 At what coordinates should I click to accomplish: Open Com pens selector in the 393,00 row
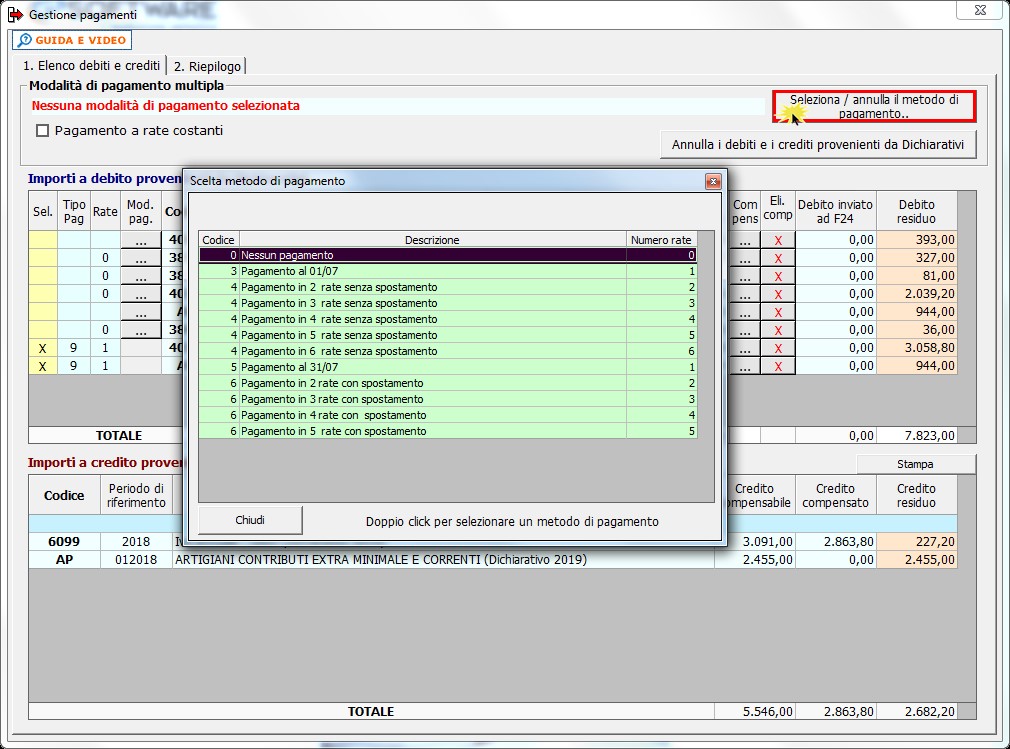point(745,240)
